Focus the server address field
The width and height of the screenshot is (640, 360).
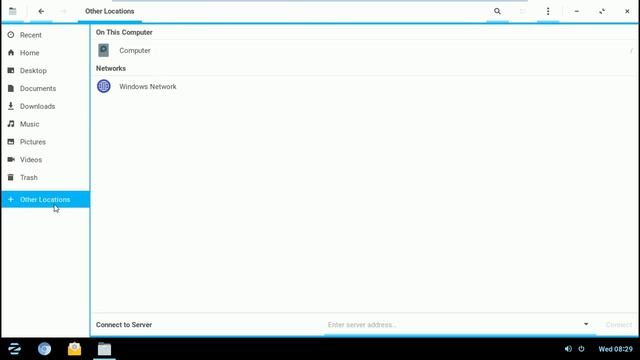click(453, 325)
